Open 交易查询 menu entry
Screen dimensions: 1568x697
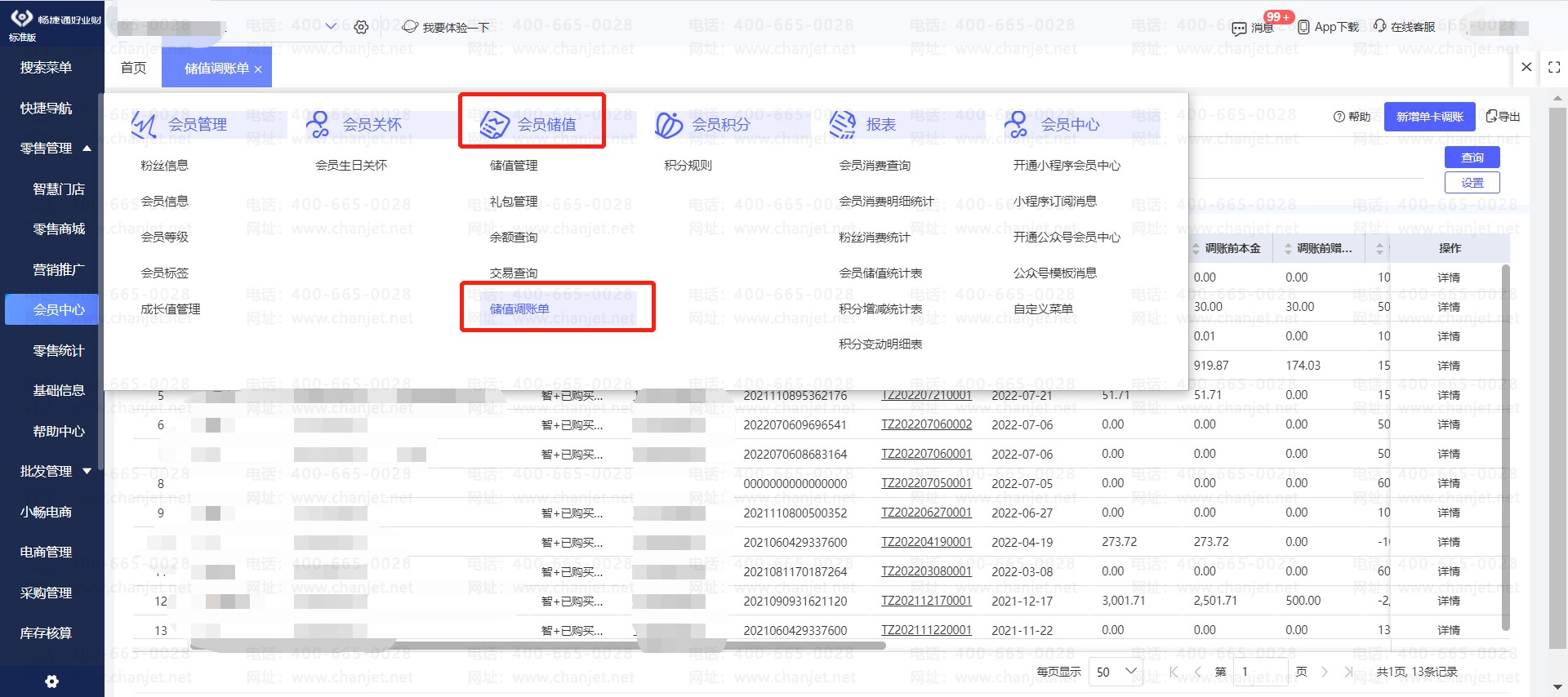coord(514,273)
